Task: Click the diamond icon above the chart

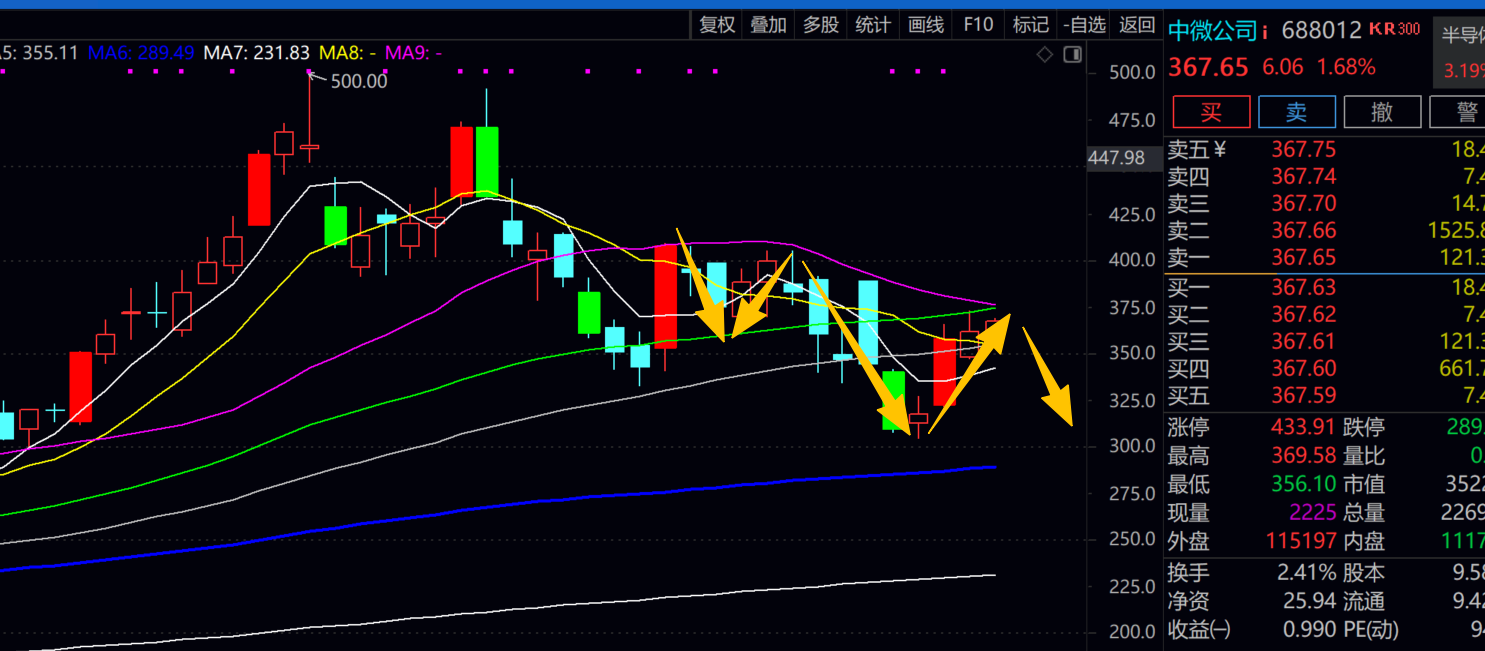Action: click(1045, 54)
